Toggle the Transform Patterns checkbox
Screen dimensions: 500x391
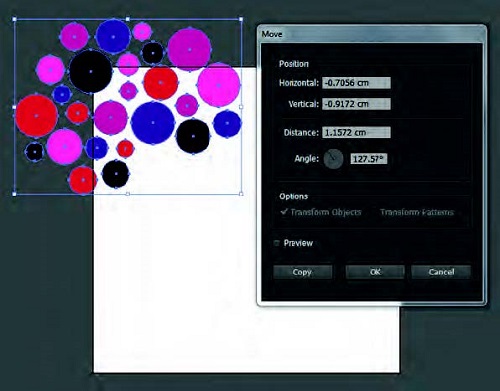pyautogui.click(x=417, y=212)
